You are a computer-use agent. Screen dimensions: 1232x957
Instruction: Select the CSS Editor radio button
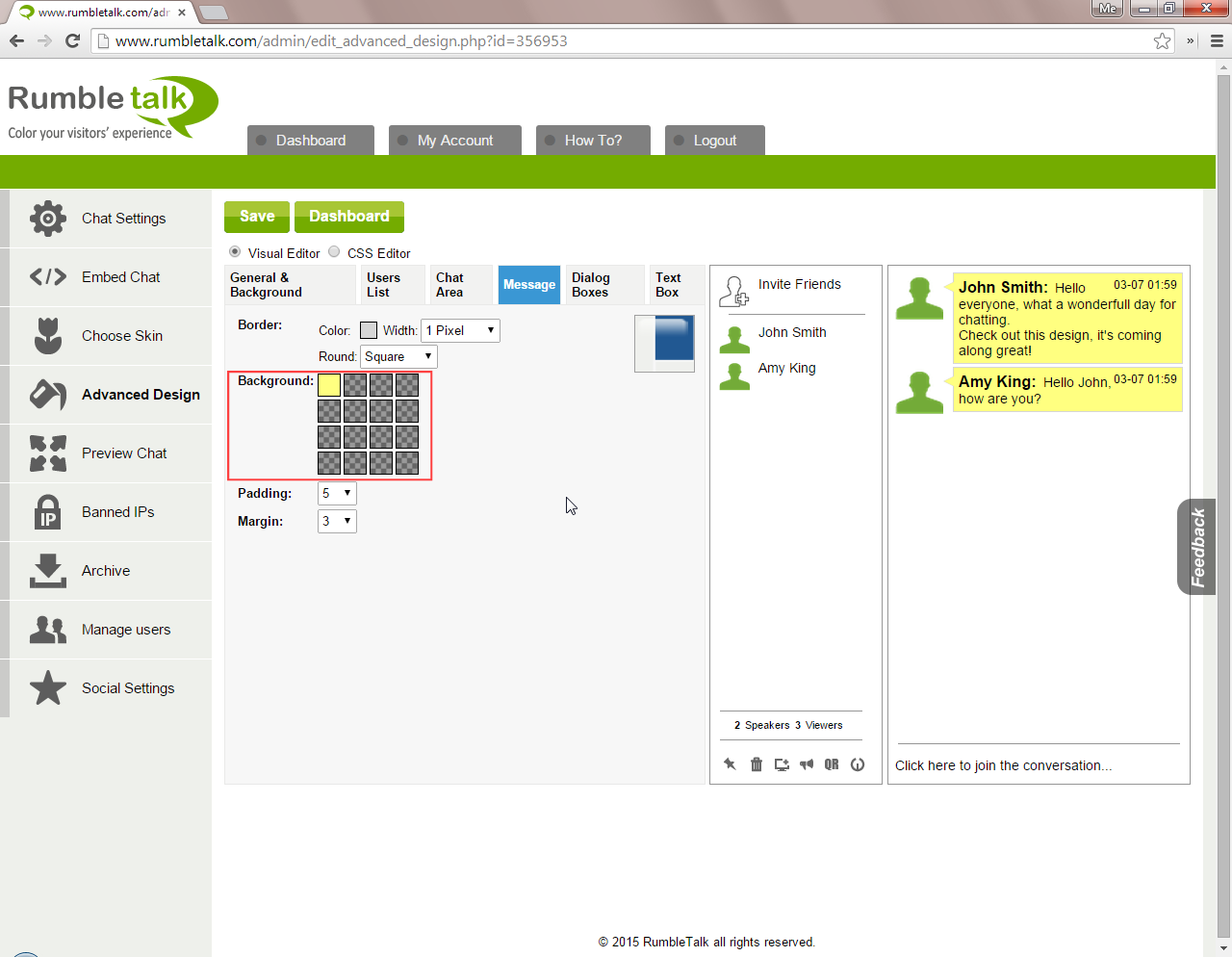pos(334,252)
